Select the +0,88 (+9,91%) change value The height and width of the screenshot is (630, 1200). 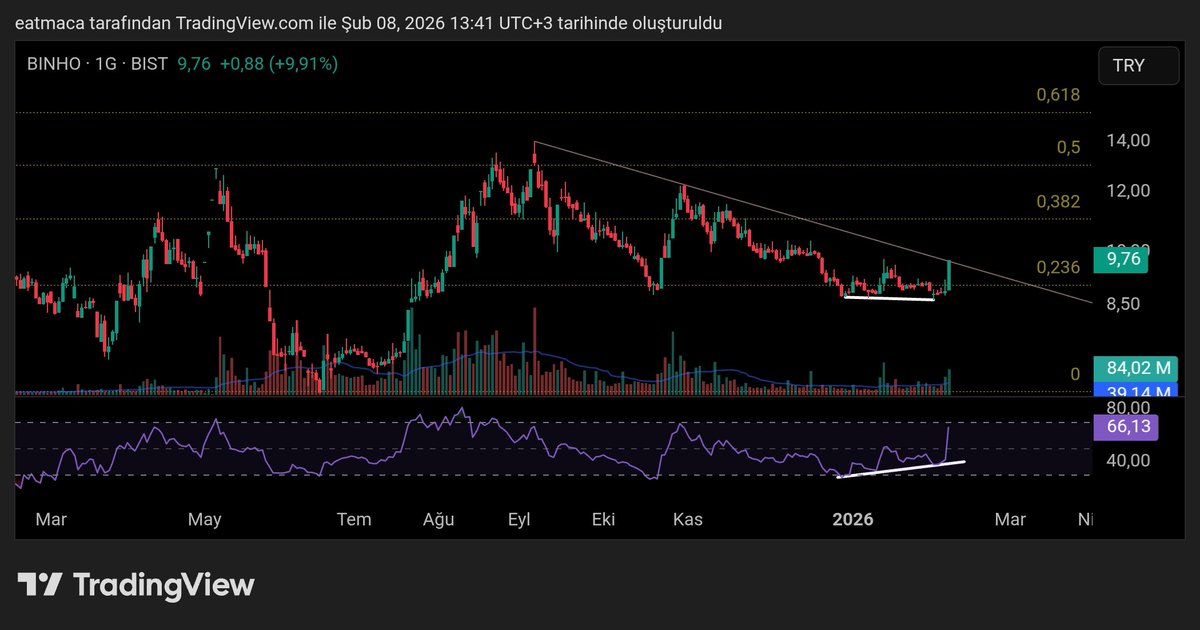pyautogui.click(x=279, y=64)
